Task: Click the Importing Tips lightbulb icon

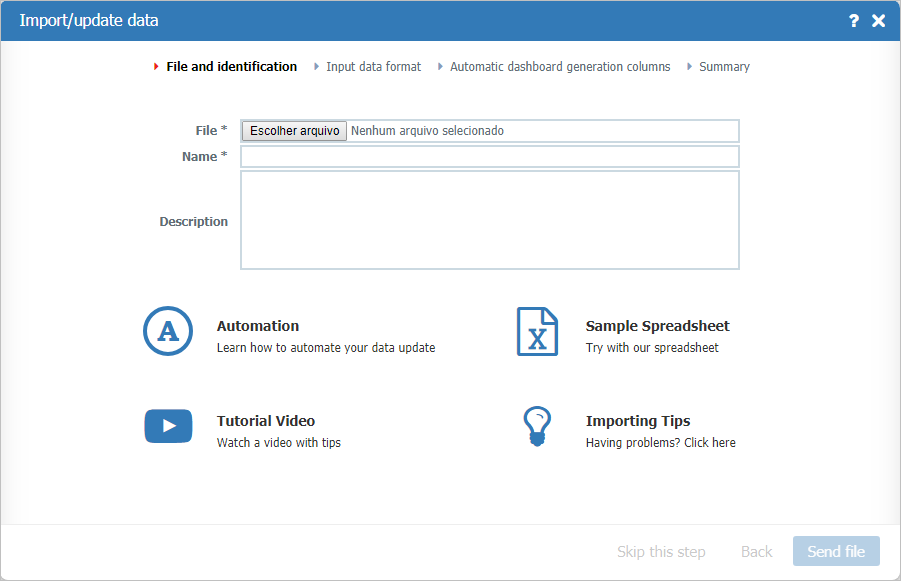Action: pyautogui.click(x=537, y=426)
